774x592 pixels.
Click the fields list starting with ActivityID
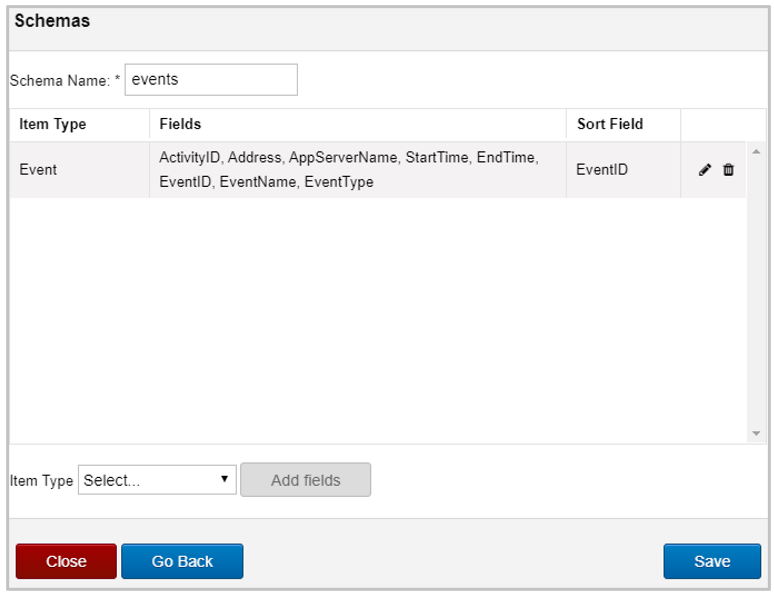pos(349,170)
